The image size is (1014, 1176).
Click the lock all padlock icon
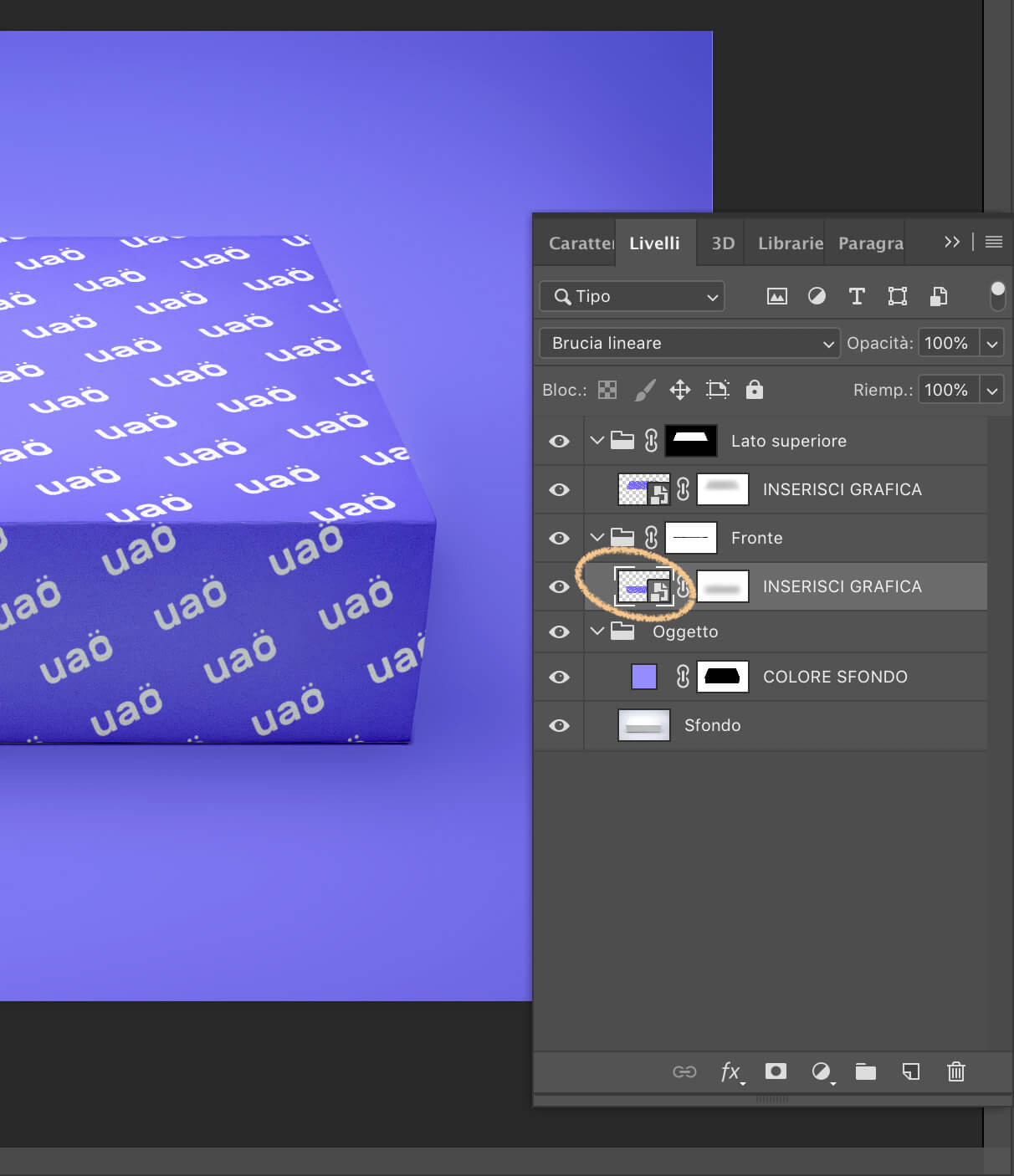(754, 390)
